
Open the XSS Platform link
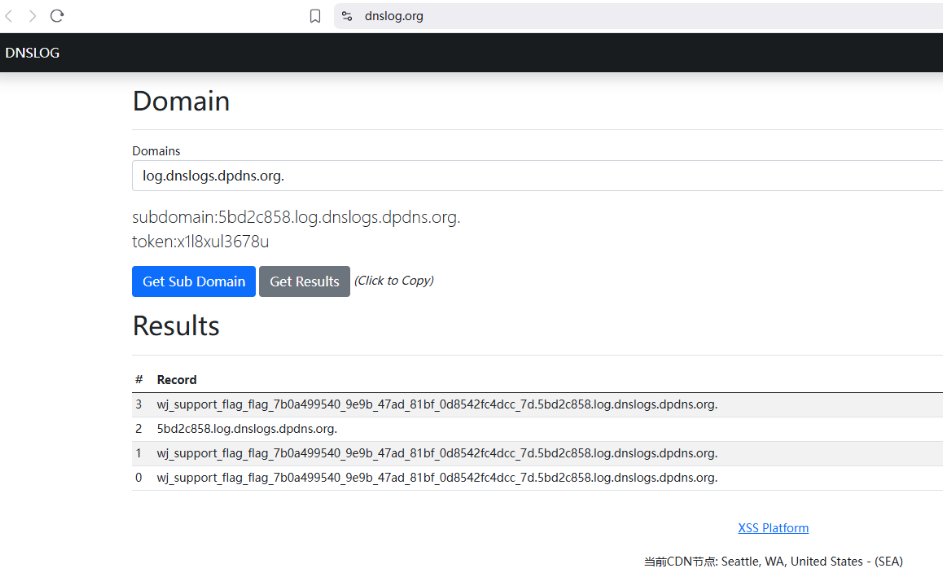tap(773, 527)
